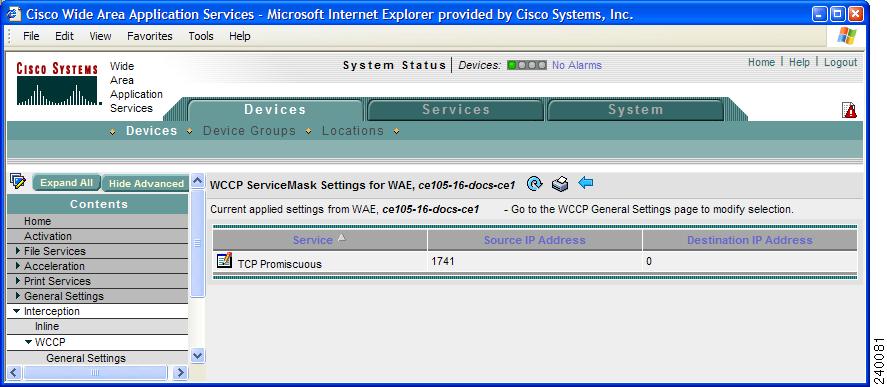Screen dimensions: 887x387
Task: Click the refresh icon beside the WAE name
Action: click(x=535, y=184)
